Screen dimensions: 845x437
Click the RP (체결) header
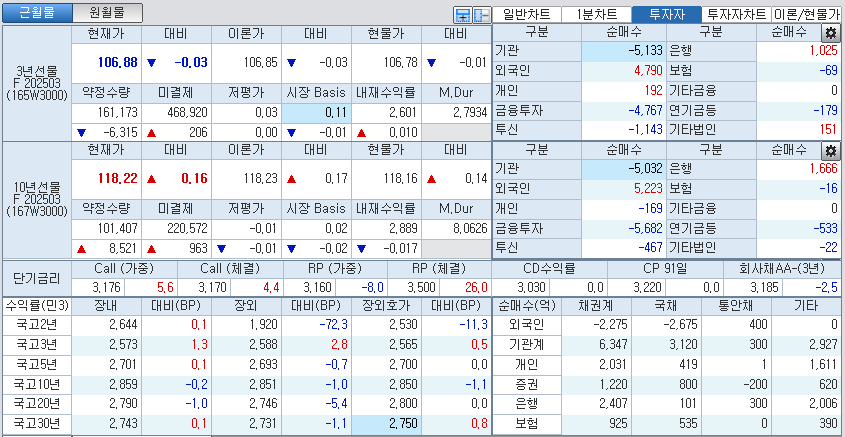pos(439,268)
